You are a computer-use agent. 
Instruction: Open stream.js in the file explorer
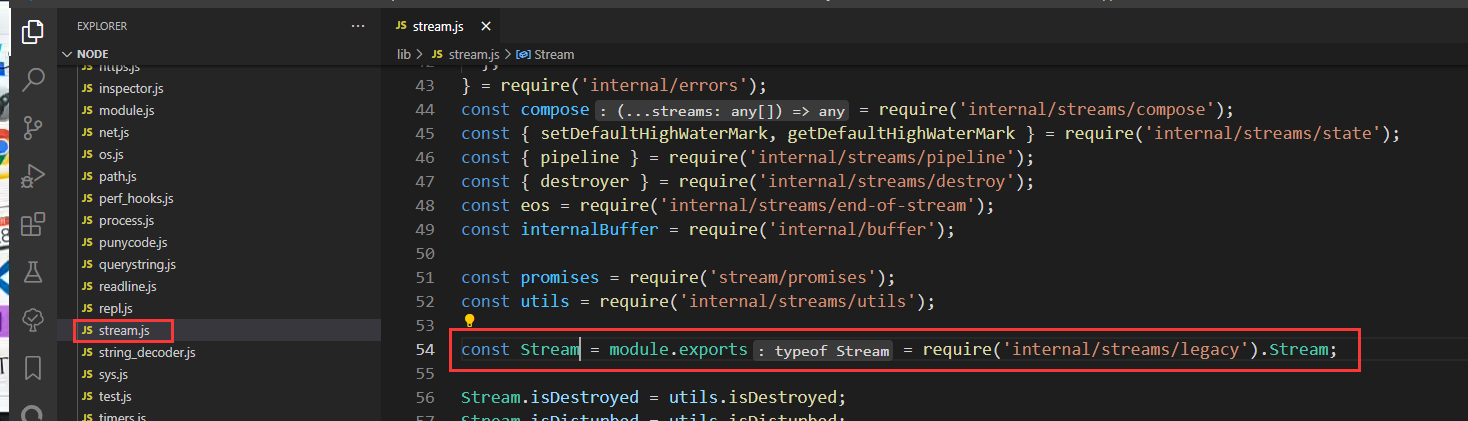(125, 330)
